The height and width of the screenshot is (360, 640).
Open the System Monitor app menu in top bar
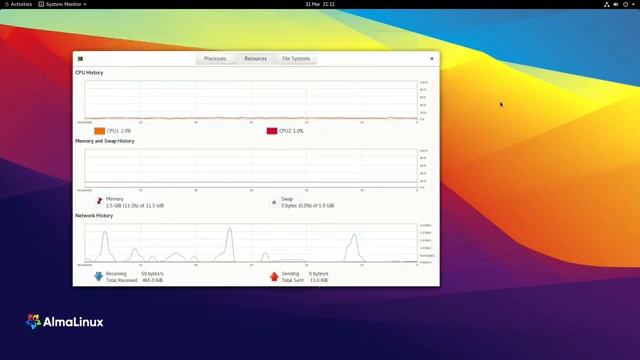(62, 4)
